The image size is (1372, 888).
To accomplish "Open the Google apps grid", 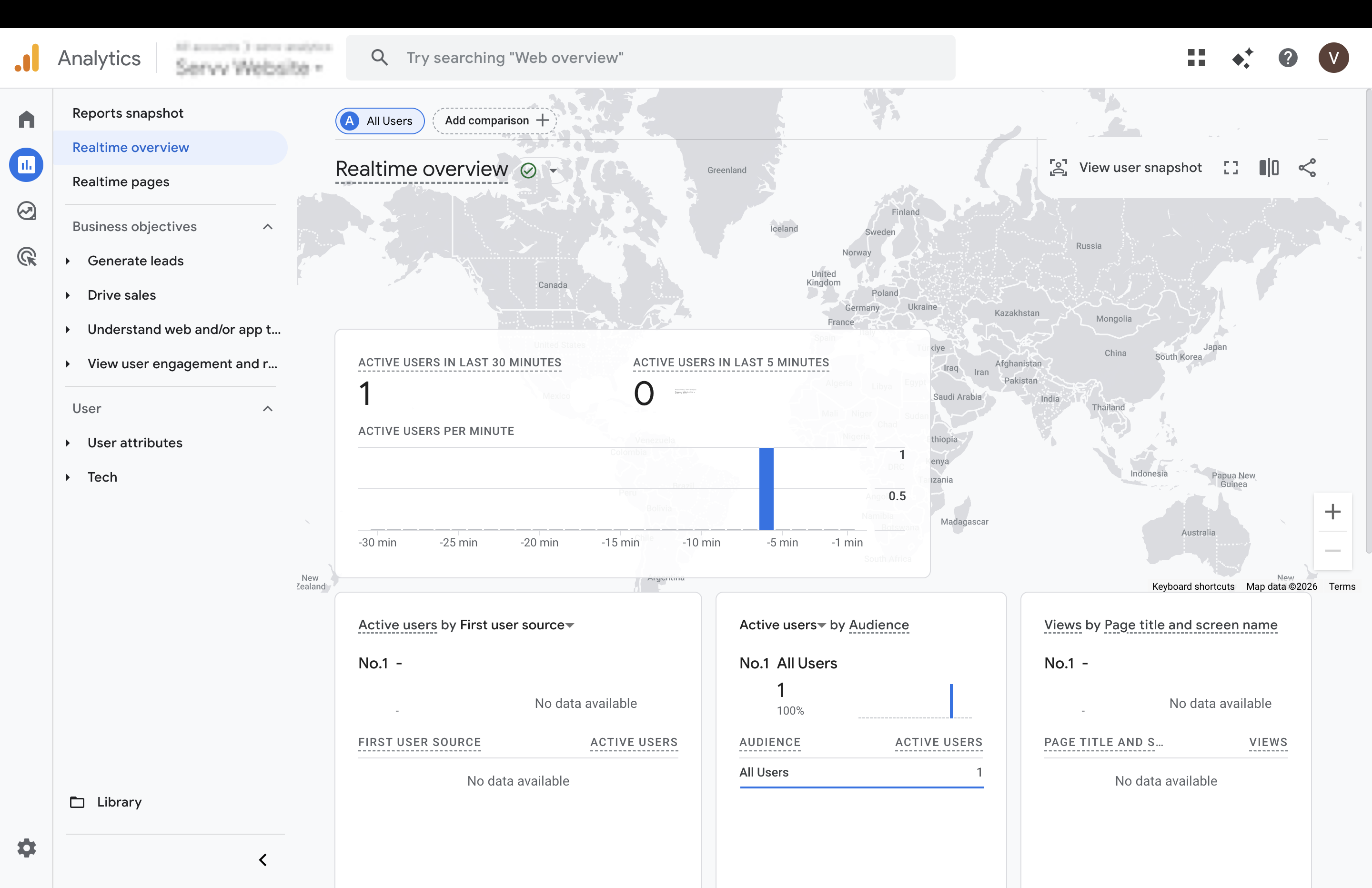I will point(1196,58).
